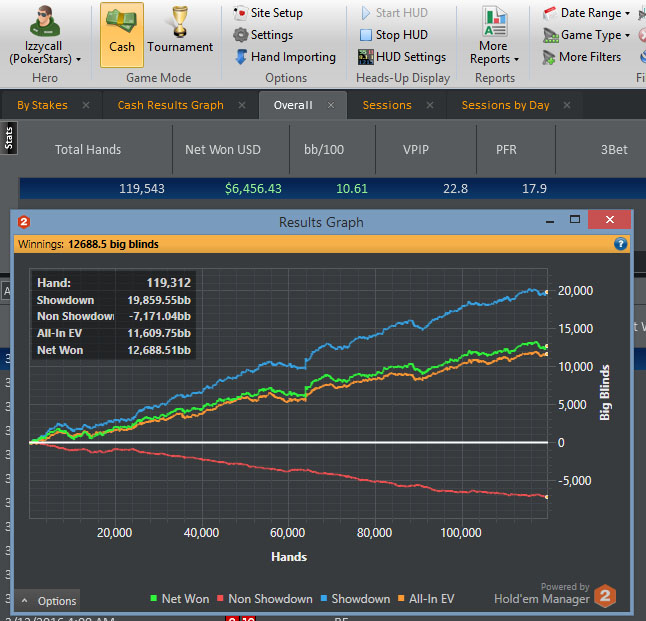The height and width of the screenshot is (621, 646).
Task: Select the 22.8 VPIP value
Action: tap(455, 189)
